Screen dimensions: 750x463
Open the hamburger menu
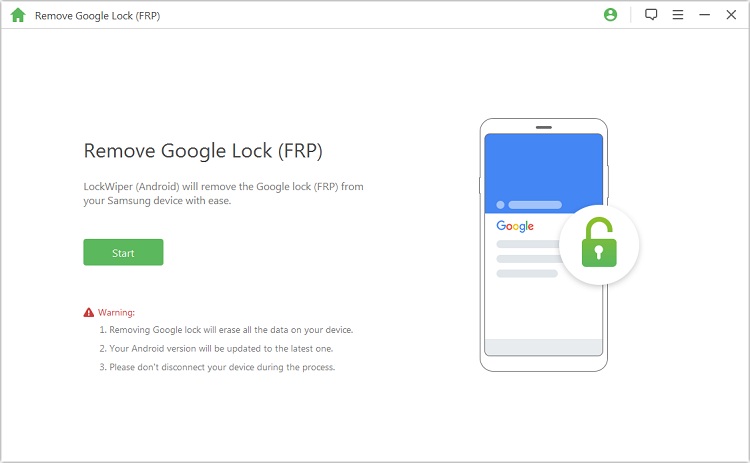pyautogui.click(x=678, y=15)
